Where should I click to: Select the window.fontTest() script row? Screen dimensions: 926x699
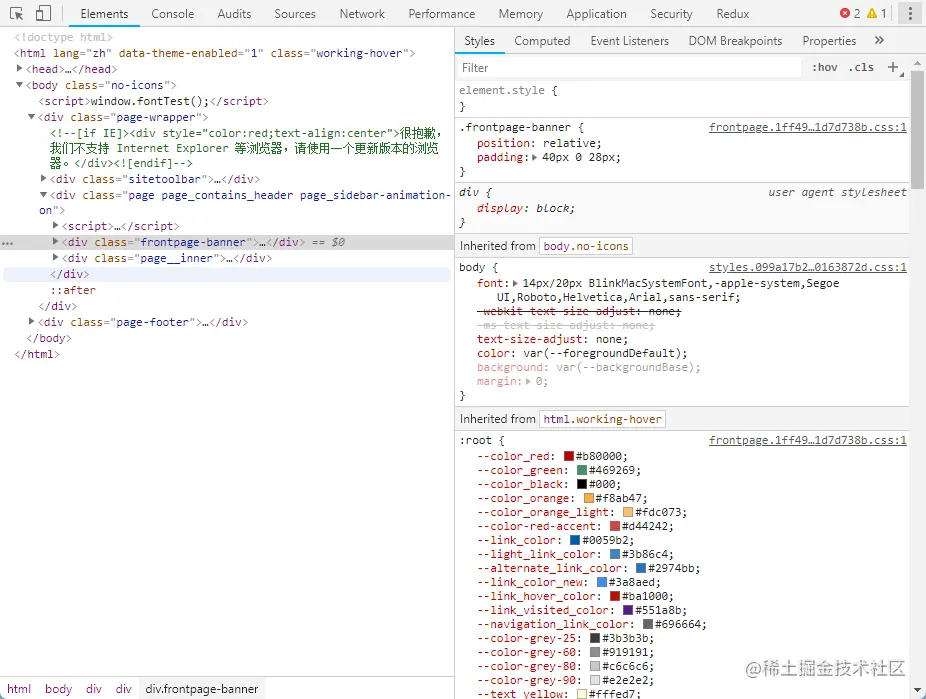pos(153,101)
